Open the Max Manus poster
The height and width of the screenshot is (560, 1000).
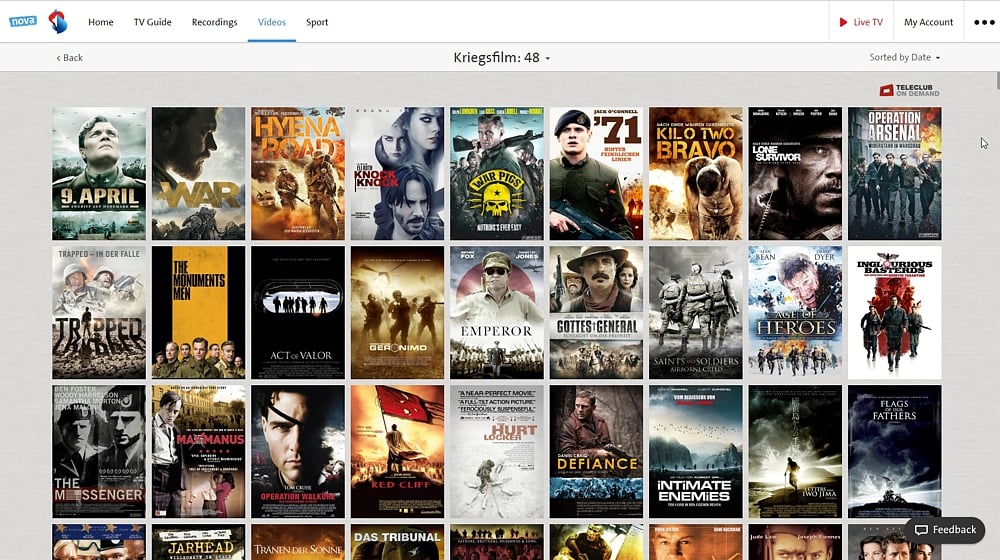pyautogui.click(x=198, y=452)
